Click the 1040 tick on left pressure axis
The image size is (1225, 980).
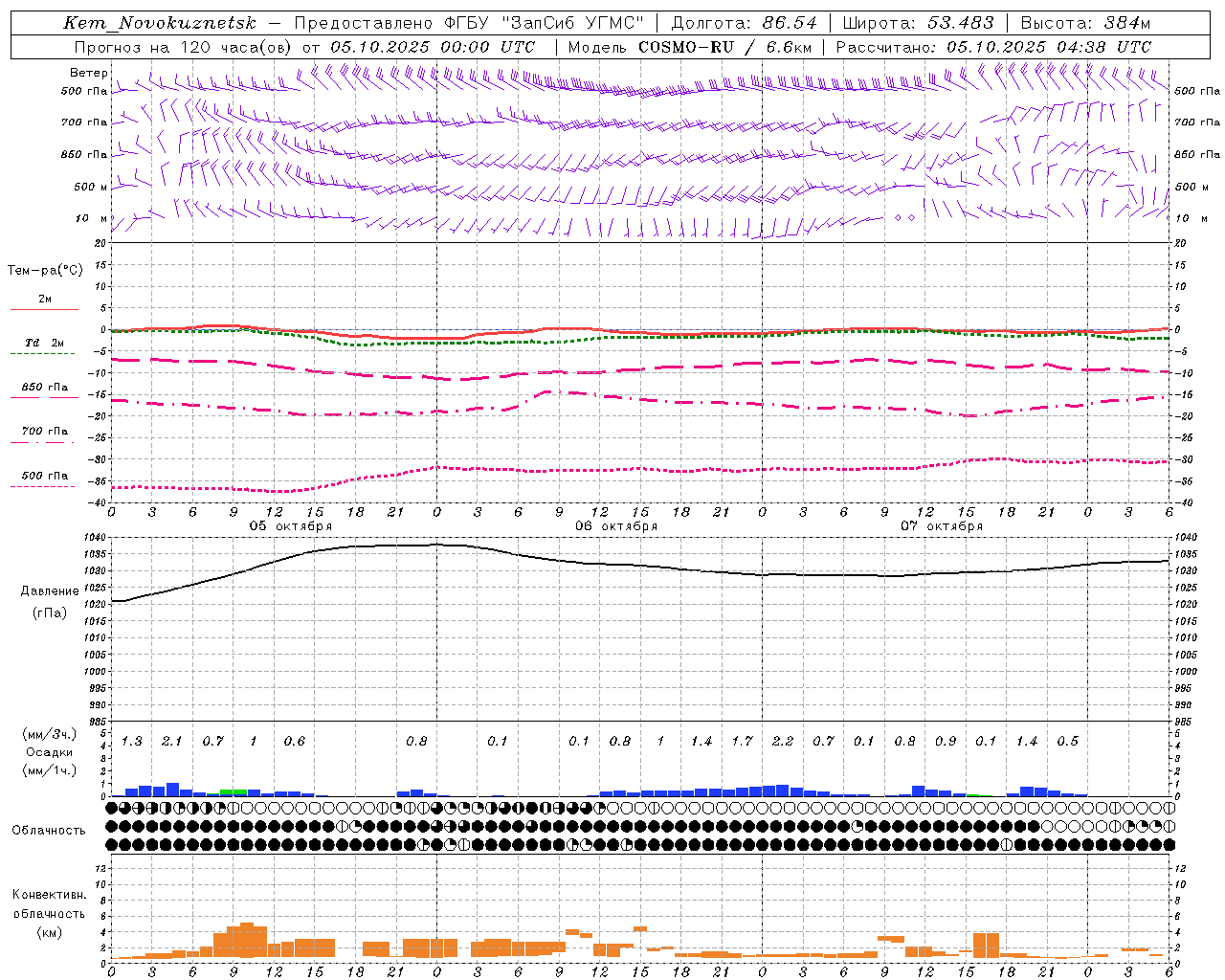point(97,538)
